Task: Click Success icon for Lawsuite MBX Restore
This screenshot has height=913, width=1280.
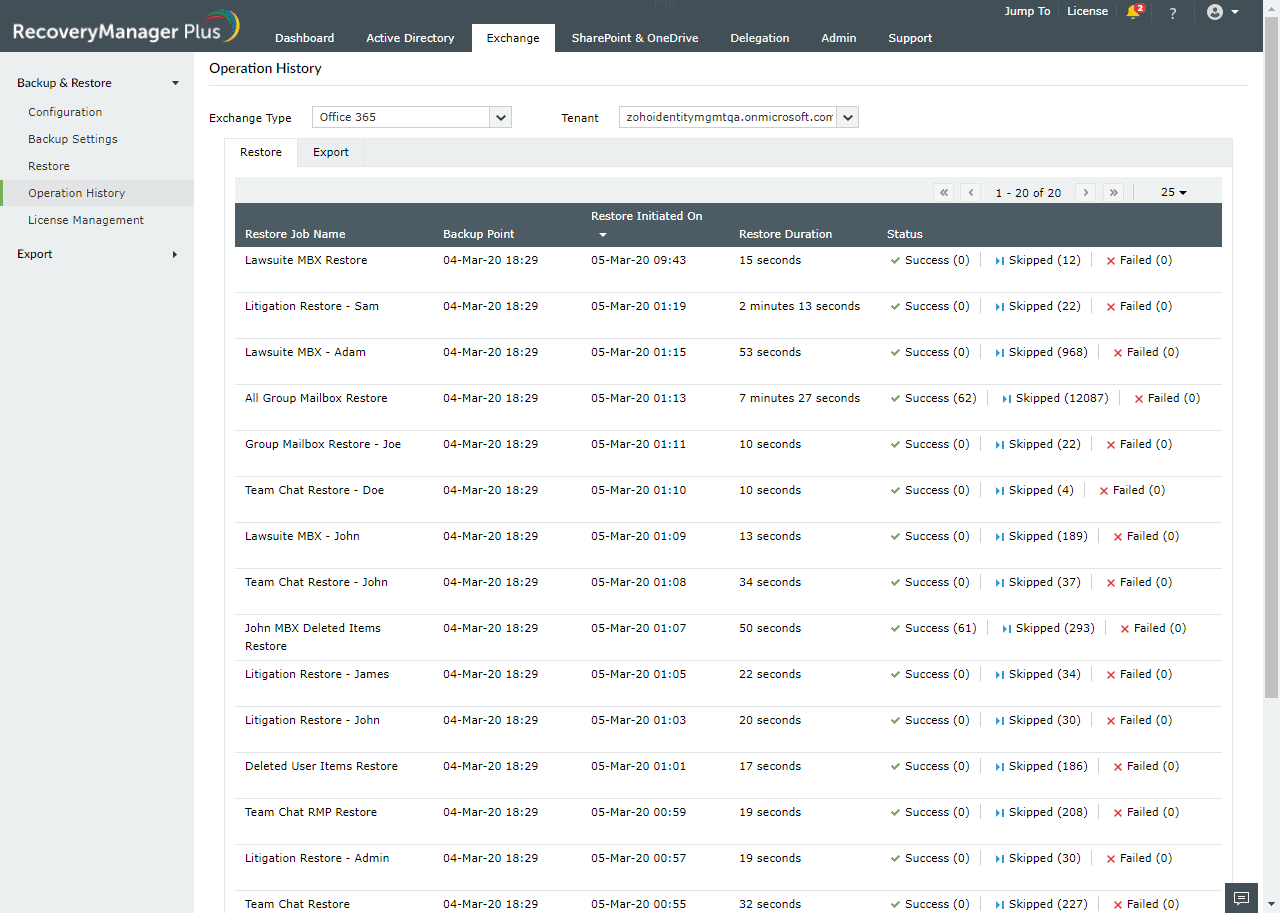Action: pyautogui.click(x=896, y=260)
